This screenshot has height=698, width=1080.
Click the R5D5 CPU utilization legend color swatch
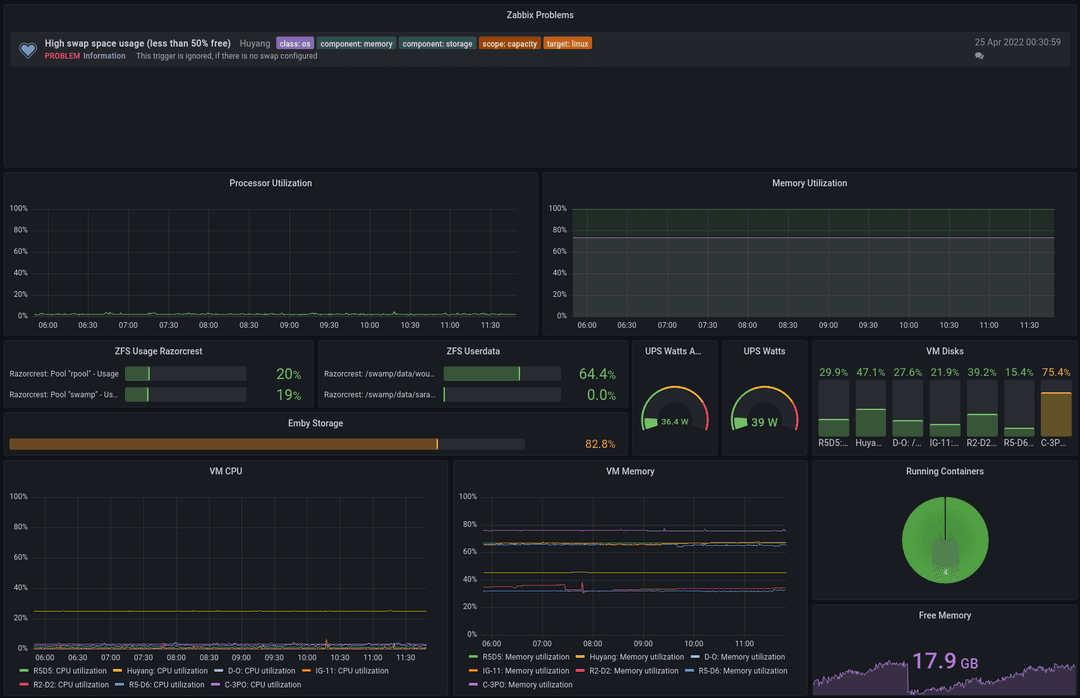25,671
